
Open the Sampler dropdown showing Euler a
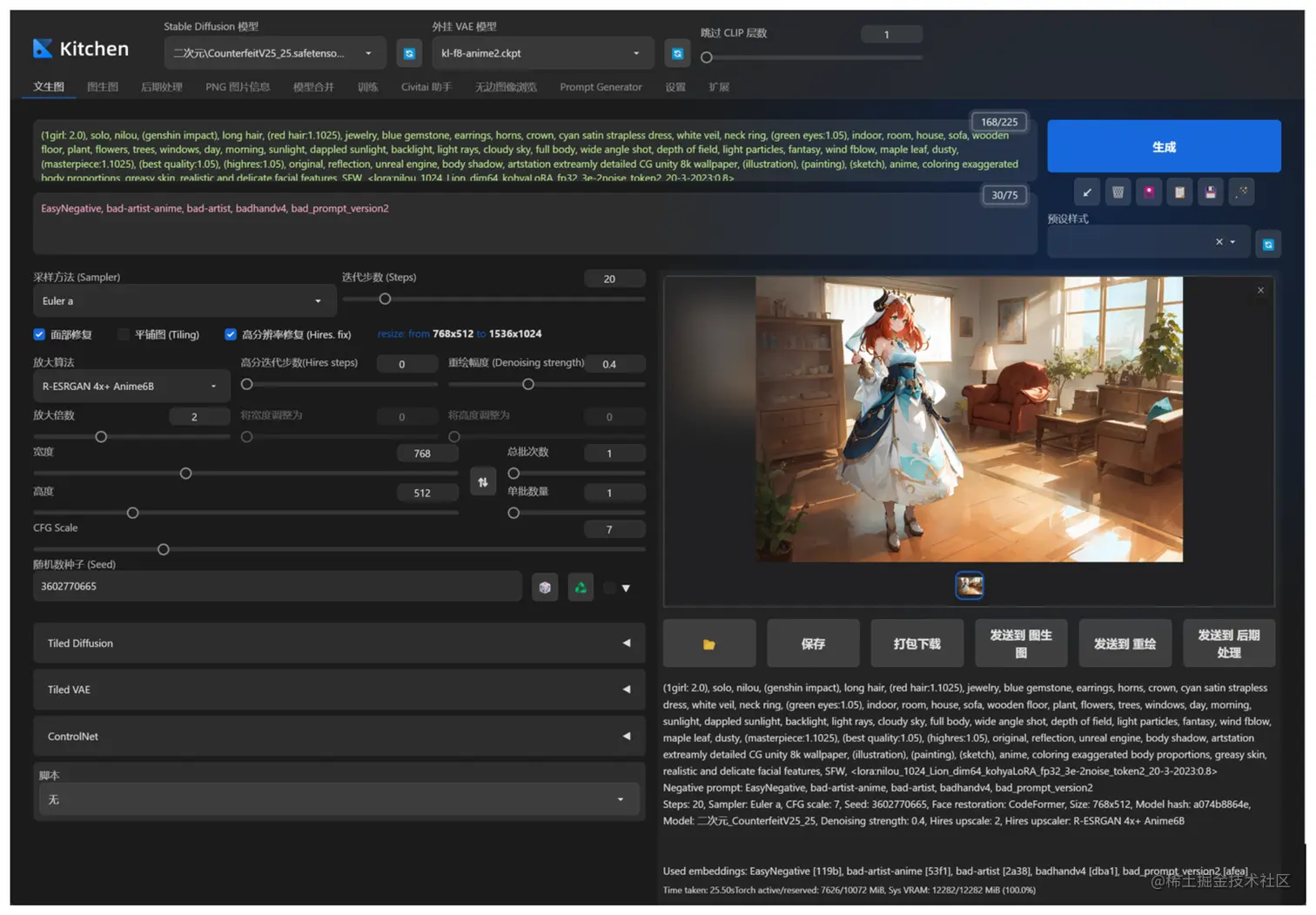coord(184,301)
